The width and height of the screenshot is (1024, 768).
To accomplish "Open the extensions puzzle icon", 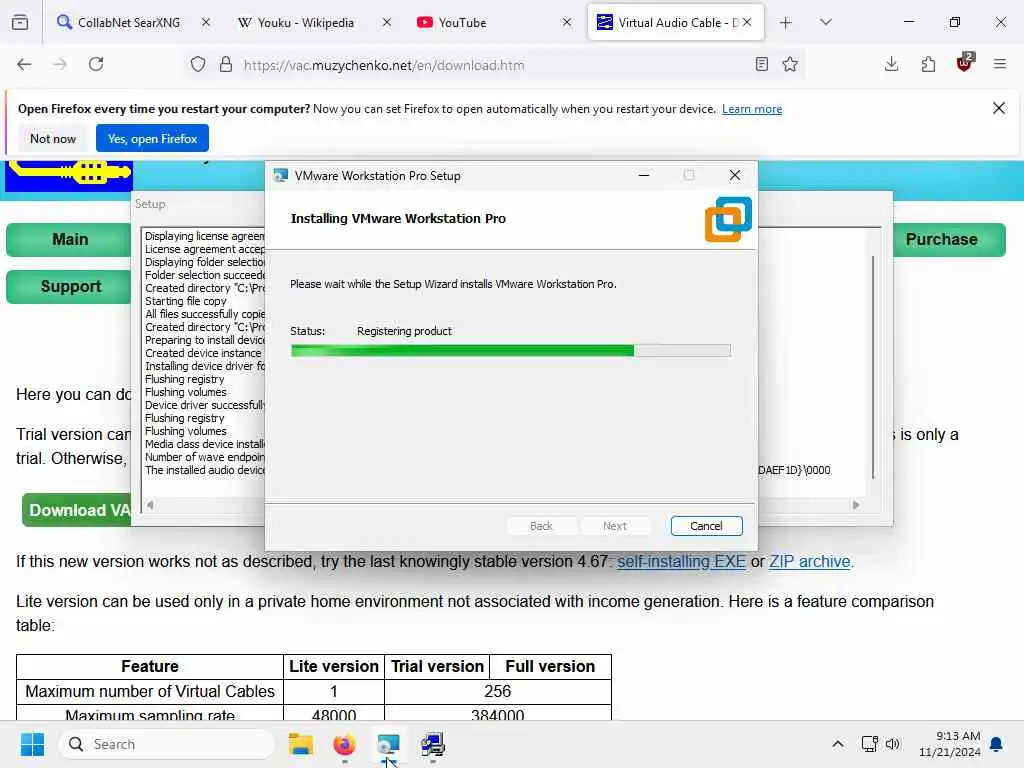I will [x=928, y=64].
